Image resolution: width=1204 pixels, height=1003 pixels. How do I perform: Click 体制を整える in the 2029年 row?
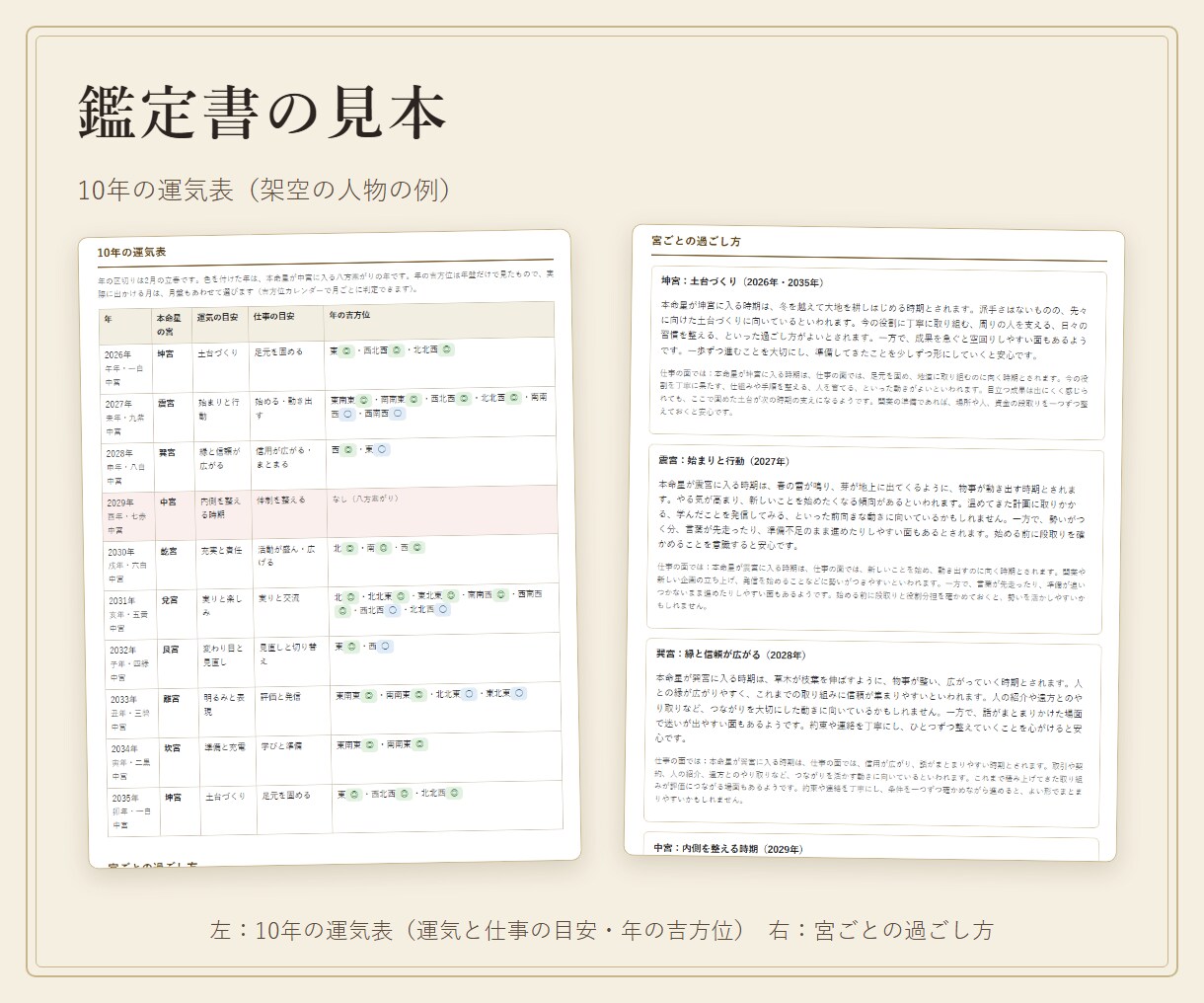[x=281, y=501]
